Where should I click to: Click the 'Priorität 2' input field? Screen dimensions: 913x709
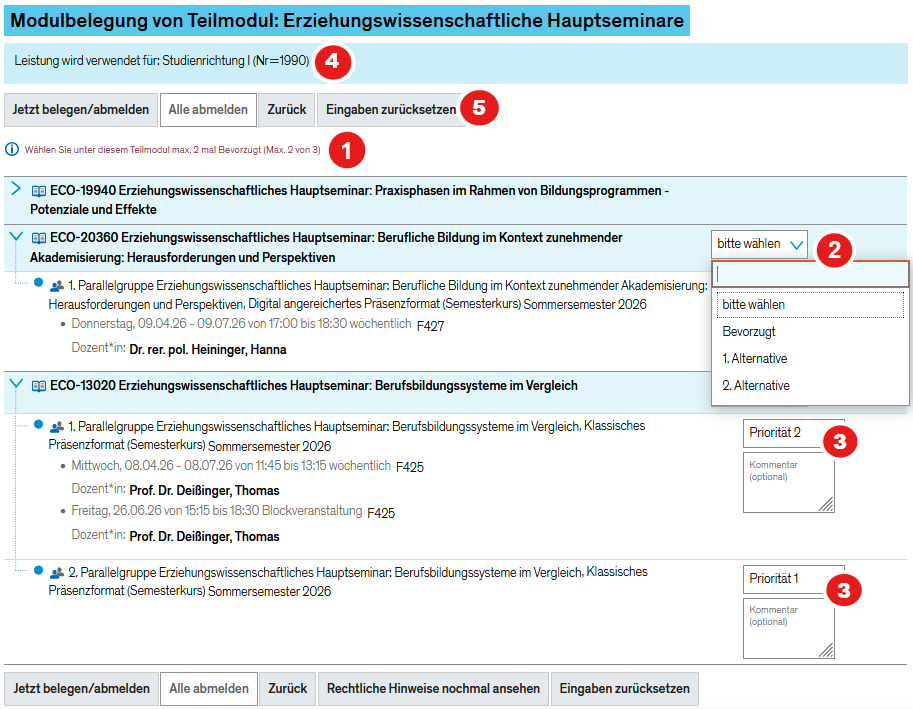pos(793,433)
